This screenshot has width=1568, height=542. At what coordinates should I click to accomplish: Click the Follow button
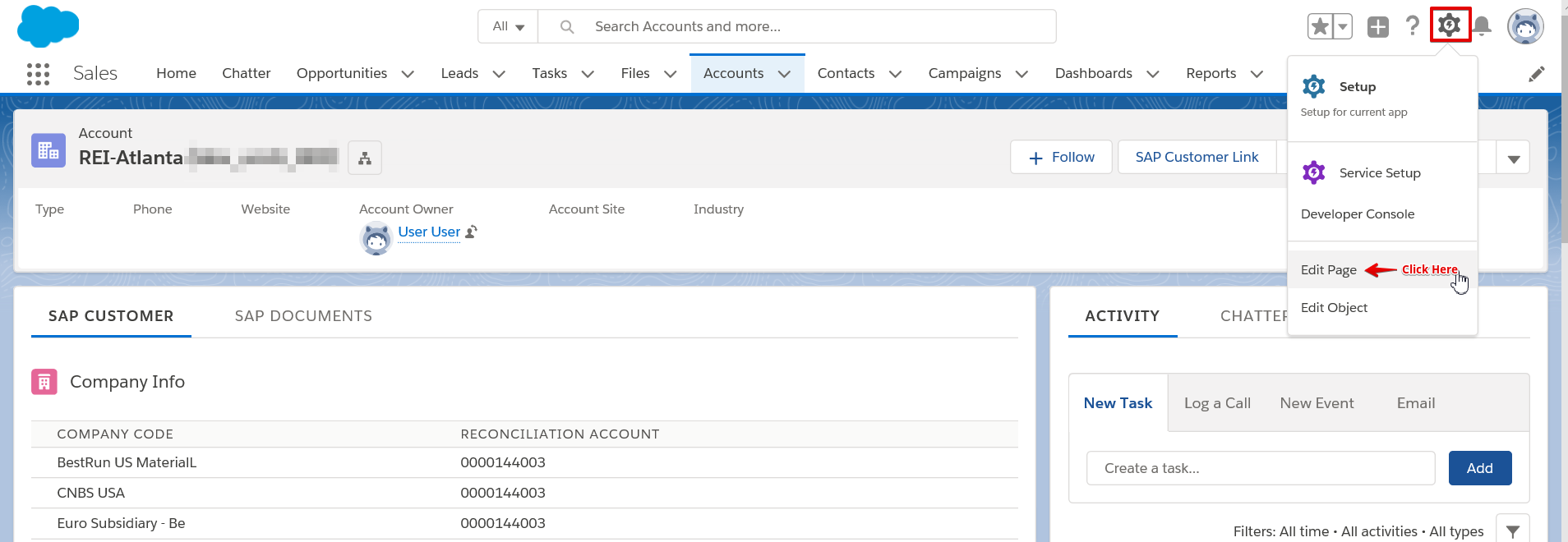click(1061, 157)
